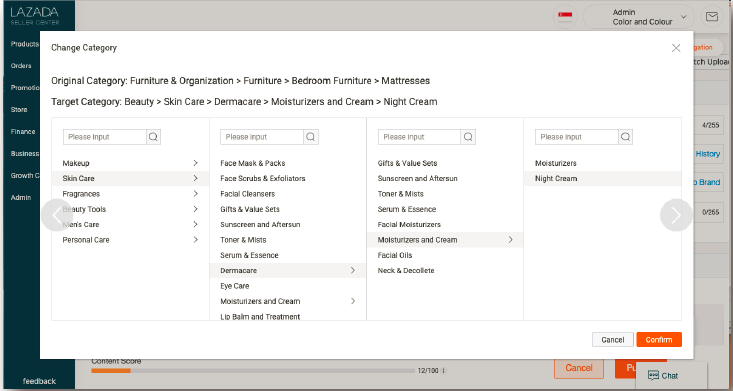The width and height of the screenshot is (733, 391).
Task: Open Growth Center in the sidebar
Action: click(x=25, y=175)
